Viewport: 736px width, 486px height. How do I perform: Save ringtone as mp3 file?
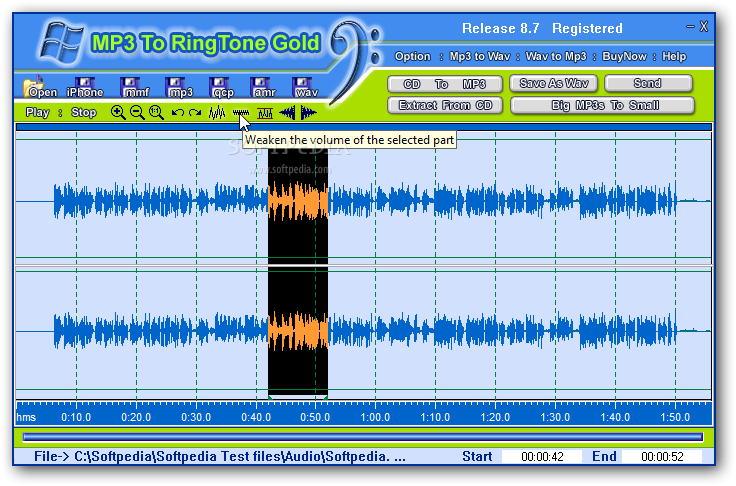click(179, 87)
